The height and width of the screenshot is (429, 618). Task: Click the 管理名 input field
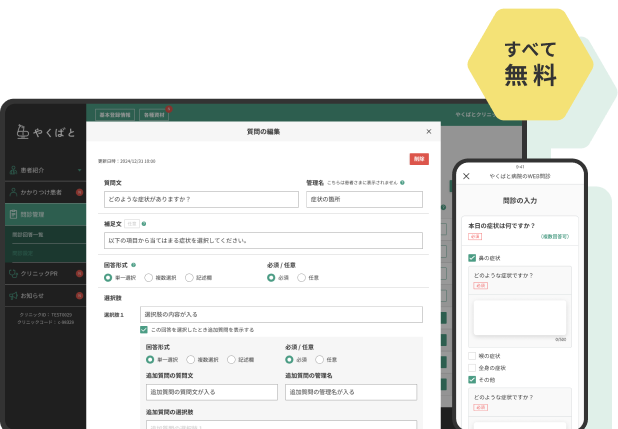pyautogui.click(x=364, y=200)
